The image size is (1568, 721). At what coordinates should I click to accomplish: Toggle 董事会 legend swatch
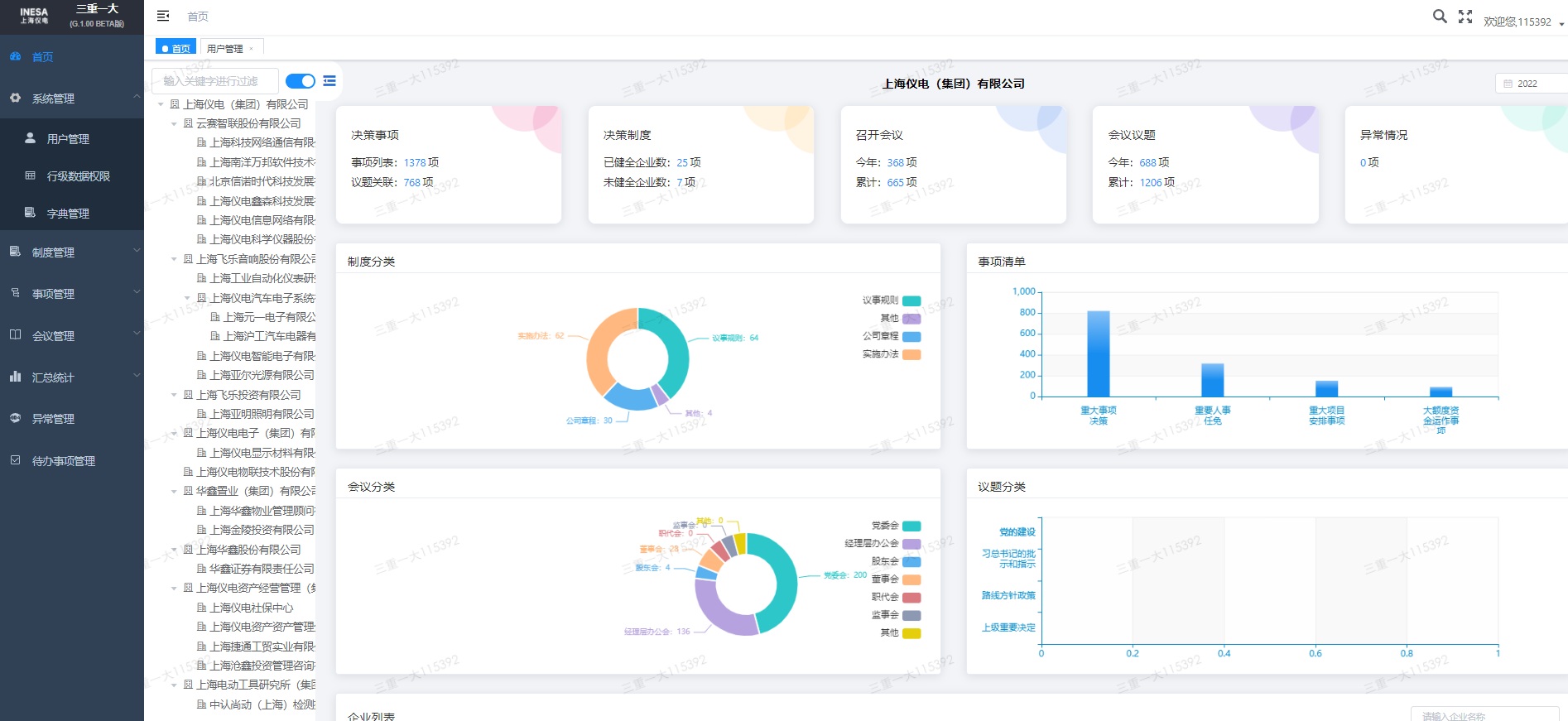point(911,579)
